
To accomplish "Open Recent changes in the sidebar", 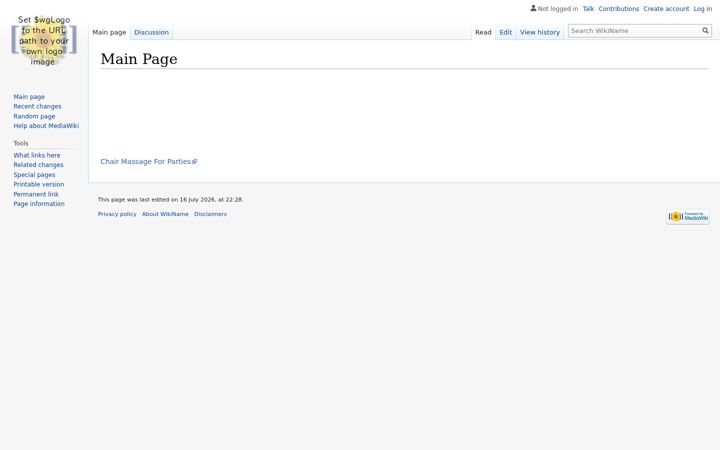I will (x=37, y=107).
